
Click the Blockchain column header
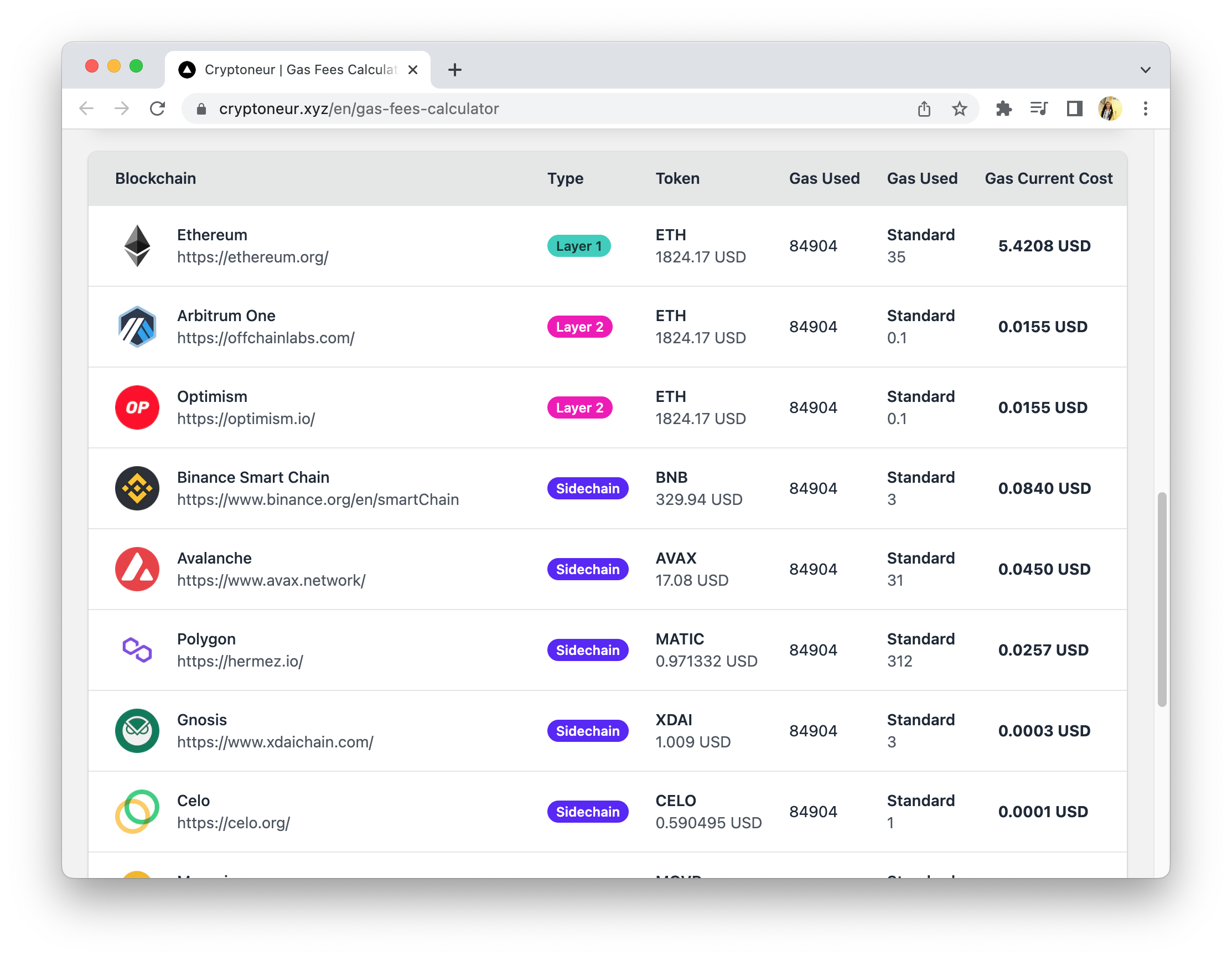pyautogui.click(x=156, y=178)
